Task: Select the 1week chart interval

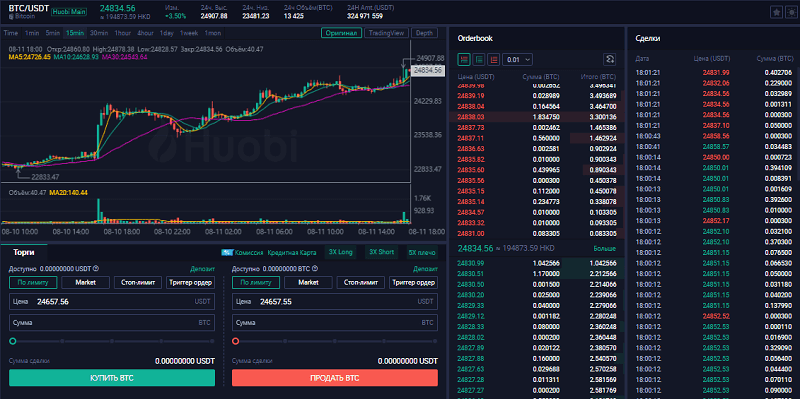Action: point(189,33)
